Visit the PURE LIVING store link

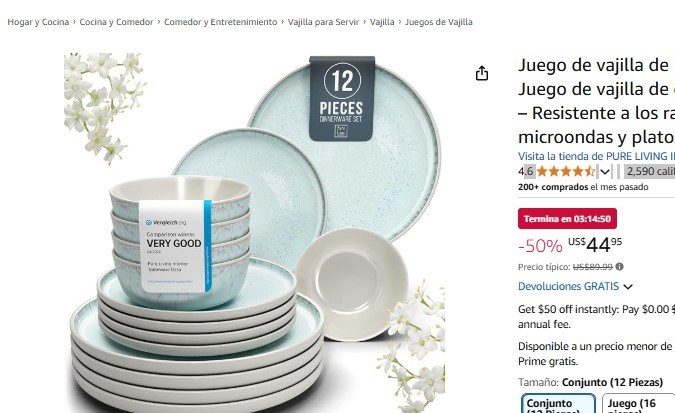coord(596,156)
